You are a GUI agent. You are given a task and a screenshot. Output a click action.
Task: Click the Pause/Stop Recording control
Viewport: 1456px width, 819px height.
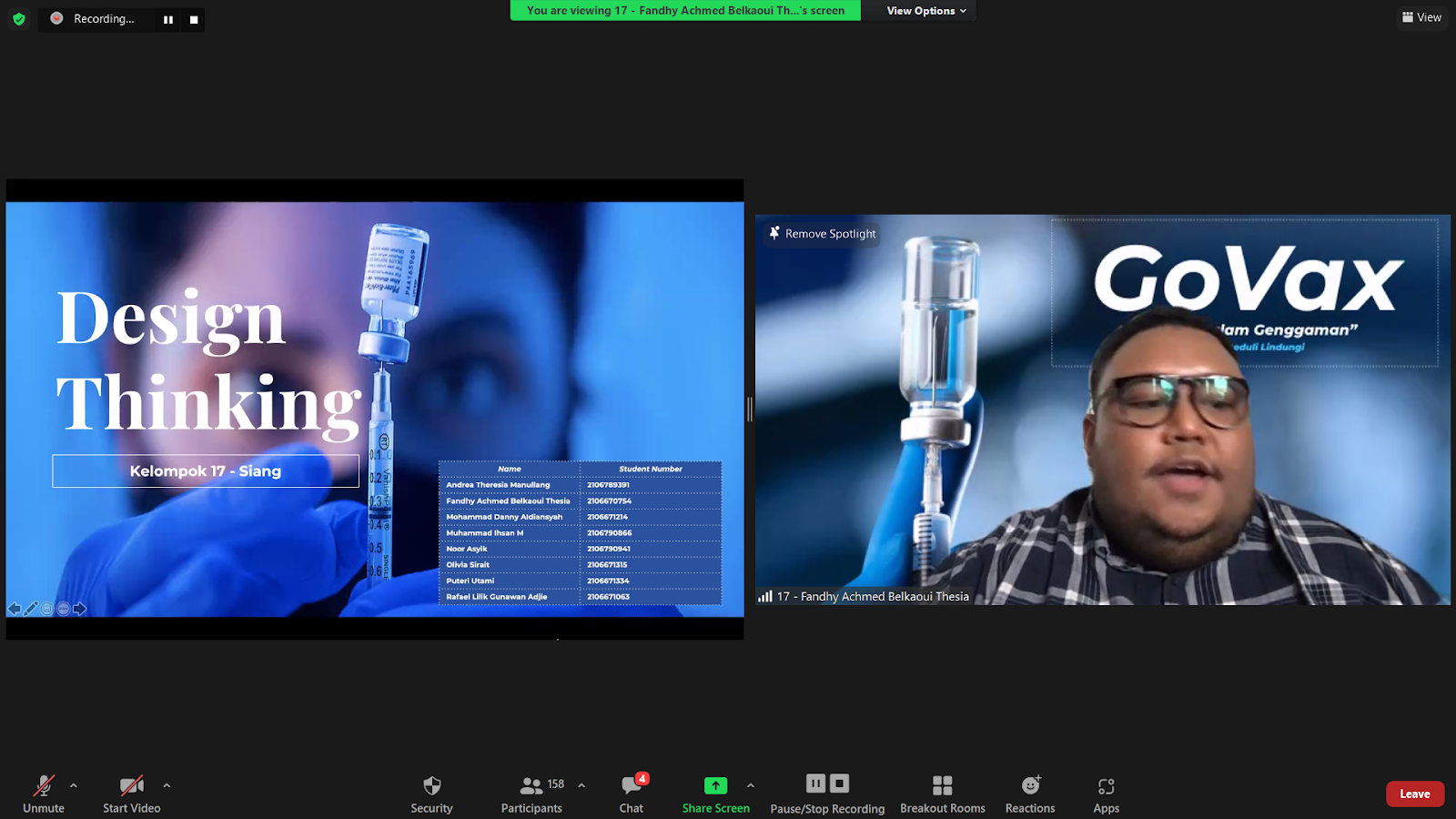pyautogui.click(x=827, y=794)
